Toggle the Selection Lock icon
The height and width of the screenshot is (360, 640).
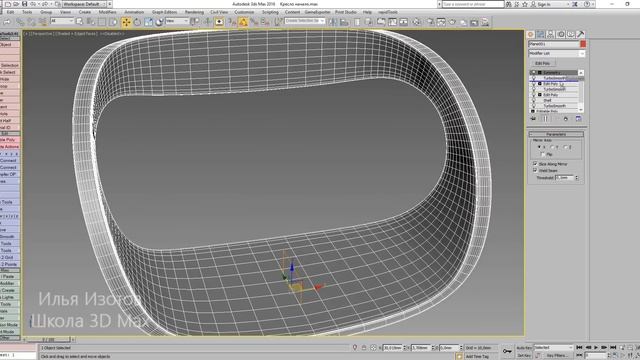pyautogui.click(x=364, y=347)
